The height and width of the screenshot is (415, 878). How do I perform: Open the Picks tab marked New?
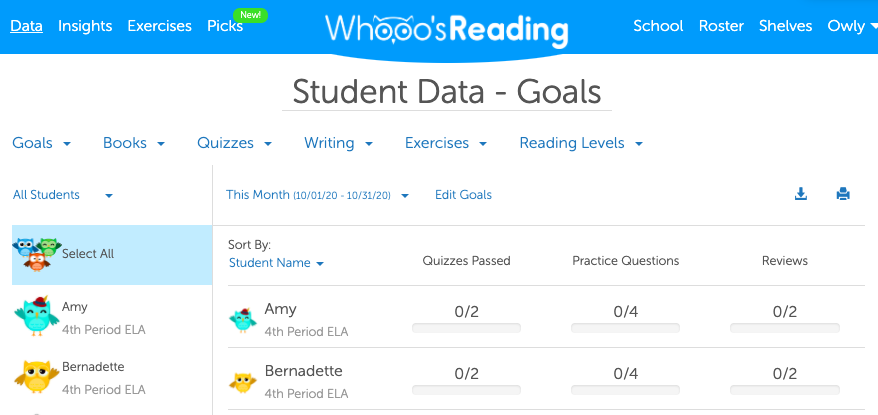[x=225, y=26]
